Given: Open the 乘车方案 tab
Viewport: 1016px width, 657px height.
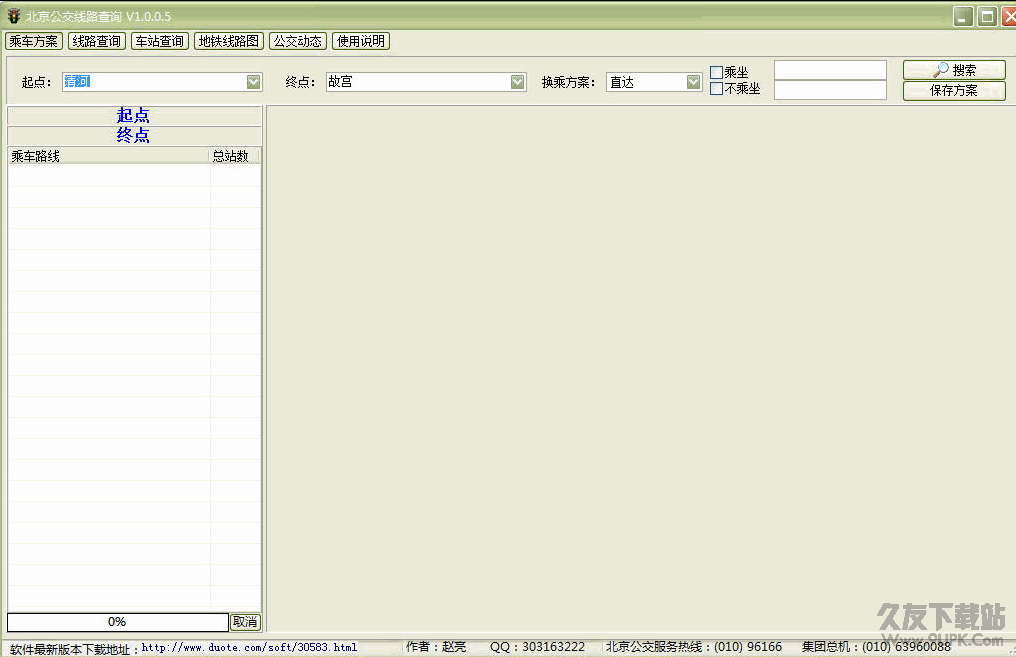Looking at the screenshot, I should click(x=34, y=41).
